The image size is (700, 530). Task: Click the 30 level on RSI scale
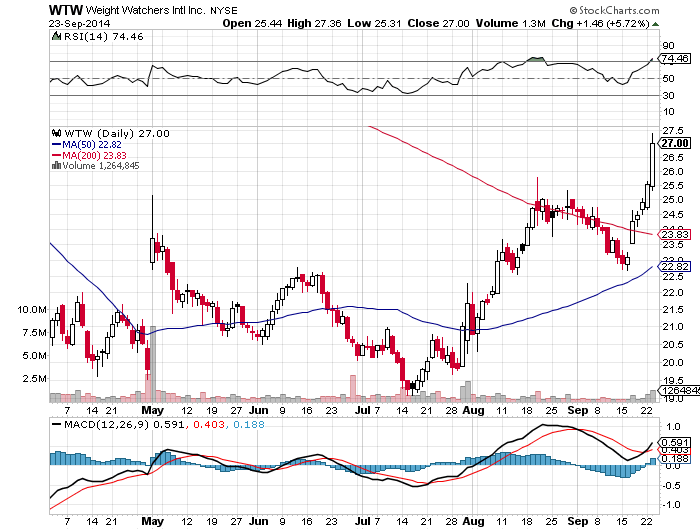(668, 95)
